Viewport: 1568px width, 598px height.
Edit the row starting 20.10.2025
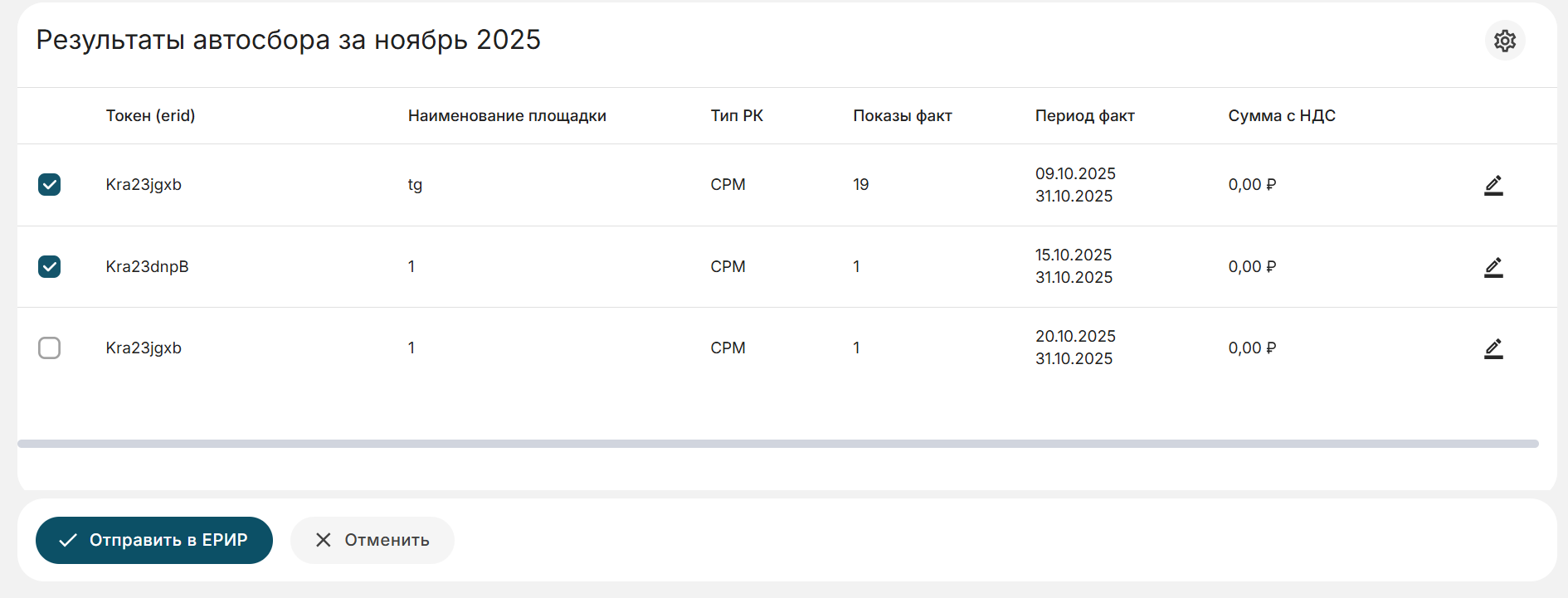(1493, 348)
